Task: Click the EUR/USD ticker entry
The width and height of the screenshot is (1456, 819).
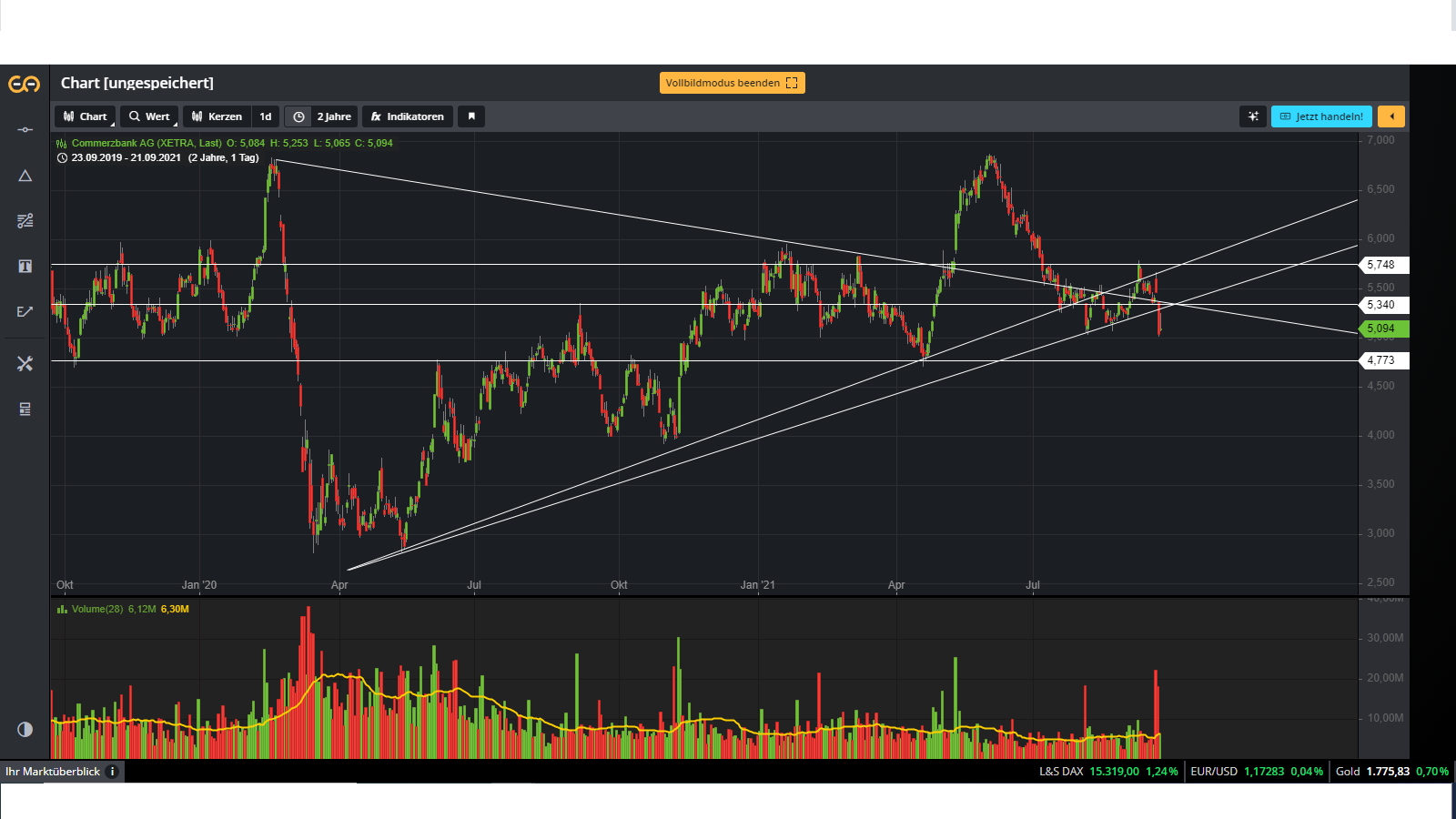Action: 1257,772
